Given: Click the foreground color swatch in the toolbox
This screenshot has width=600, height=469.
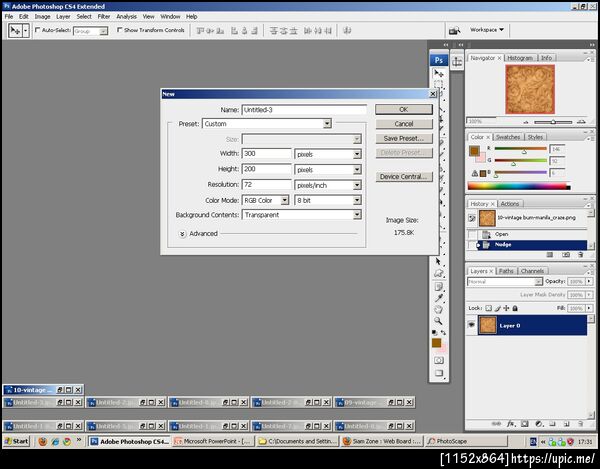Looking at the screenshot, I should point(437,343).
